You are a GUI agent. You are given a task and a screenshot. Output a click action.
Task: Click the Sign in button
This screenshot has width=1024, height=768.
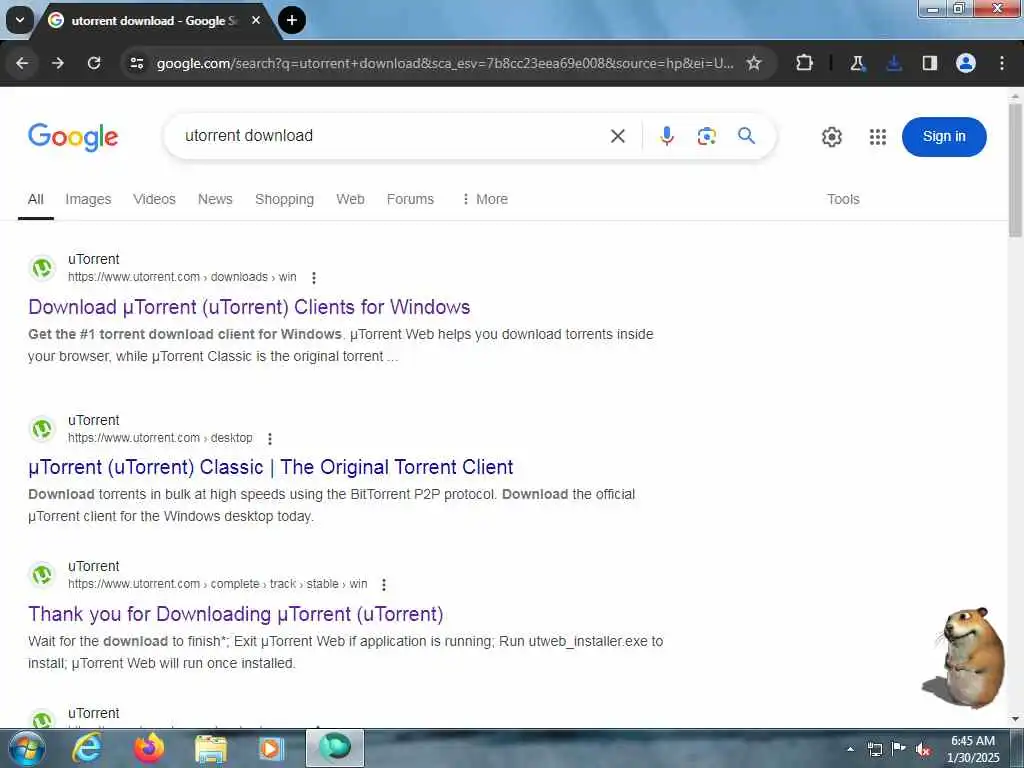coord(944,136)
